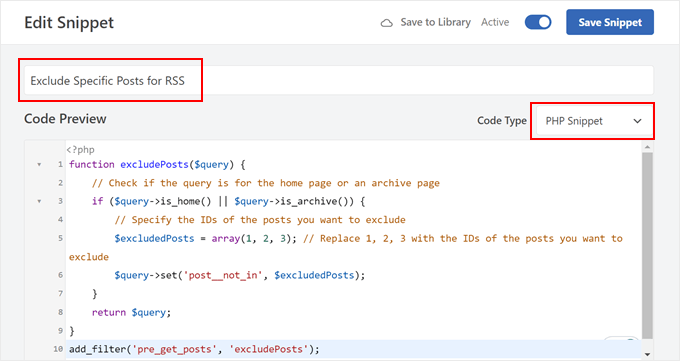Toggle the Active snippet switch
680x361 pixels.
[x=538, y=22]
